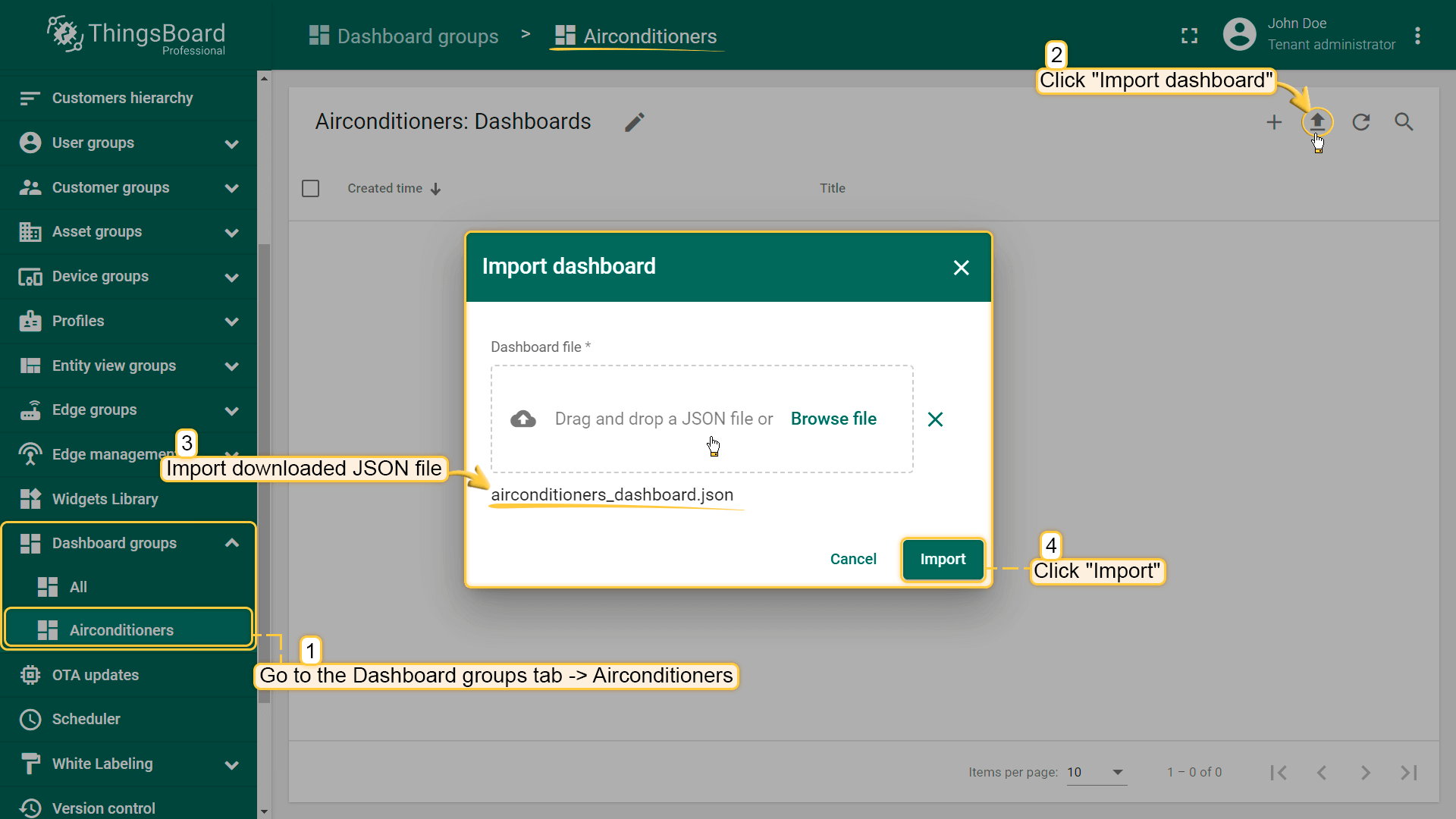Click the OTA updates chip icon
This screenshot has width=1456, height=819.
point(30,675)
